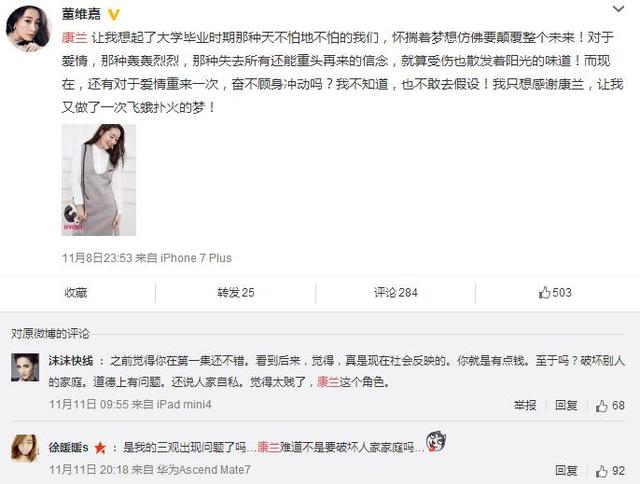640x484 pixels.
Task: Open the 康兰 topic link in the post
Action: (x=74, y=38)
